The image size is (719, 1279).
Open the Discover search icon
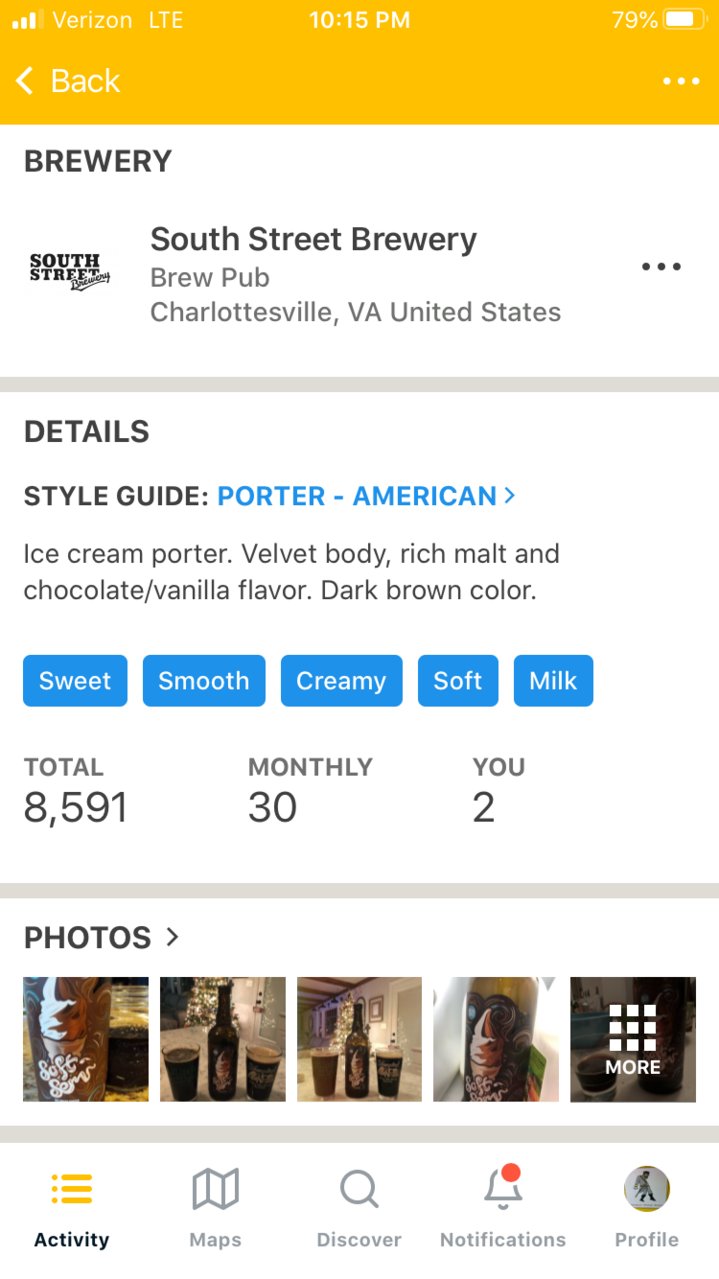359,1190
